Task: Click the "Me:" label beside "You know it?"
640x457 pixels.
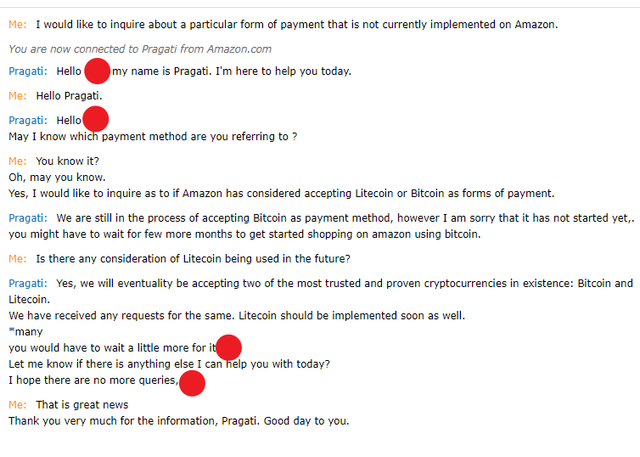Action: (x=17, y=161)
